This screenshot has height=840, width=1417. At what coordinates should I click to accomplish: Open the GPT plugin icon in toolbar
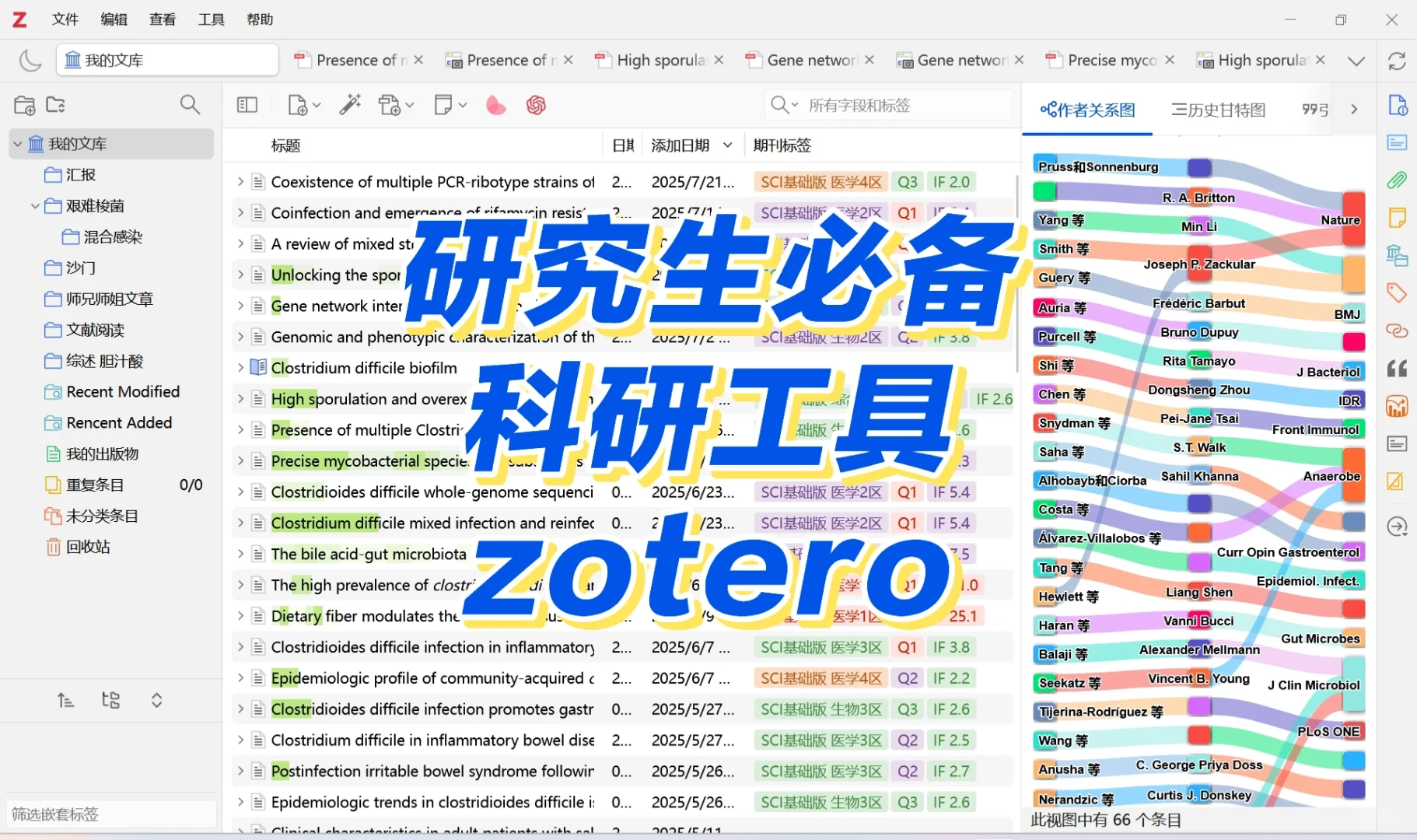pos(537,105)
